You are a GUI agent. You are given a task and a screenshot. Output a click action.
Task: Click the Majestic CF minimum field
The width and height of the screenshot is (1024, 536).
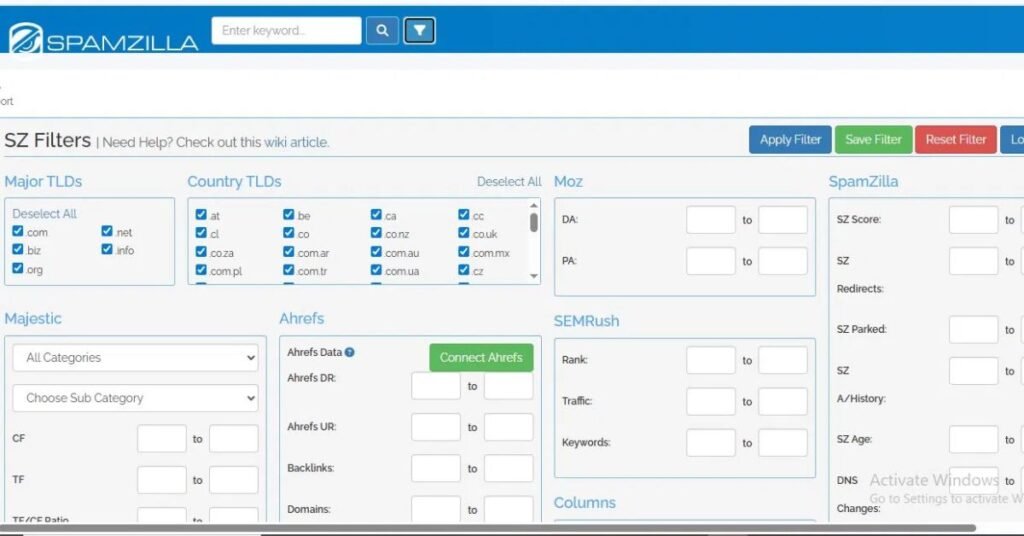[x=162, y=439]
